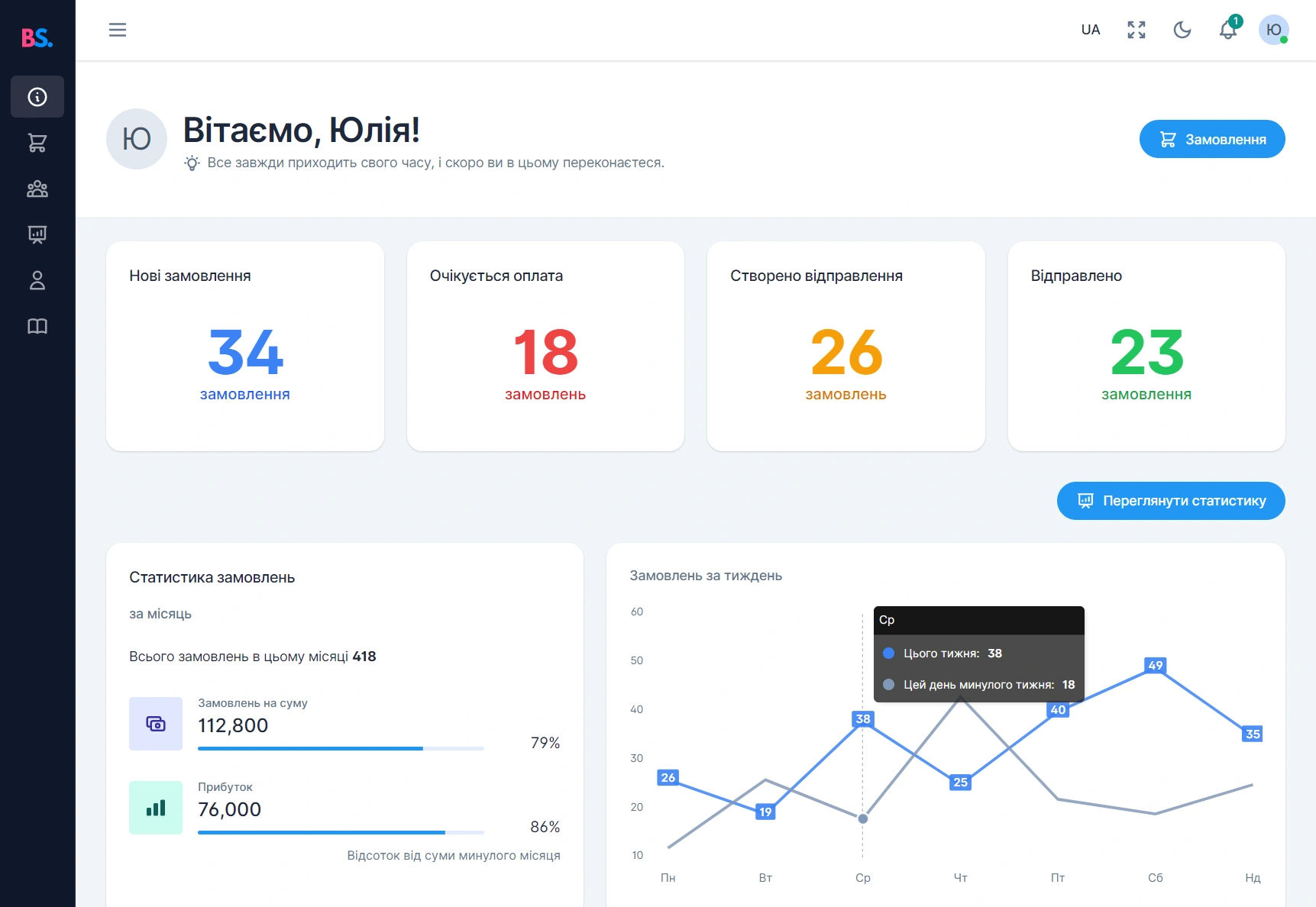This screenshot has width=1316, height=907.
Task: Click the 26 data point on Monday
Action: pyautogui.click(x=668, y=777)
